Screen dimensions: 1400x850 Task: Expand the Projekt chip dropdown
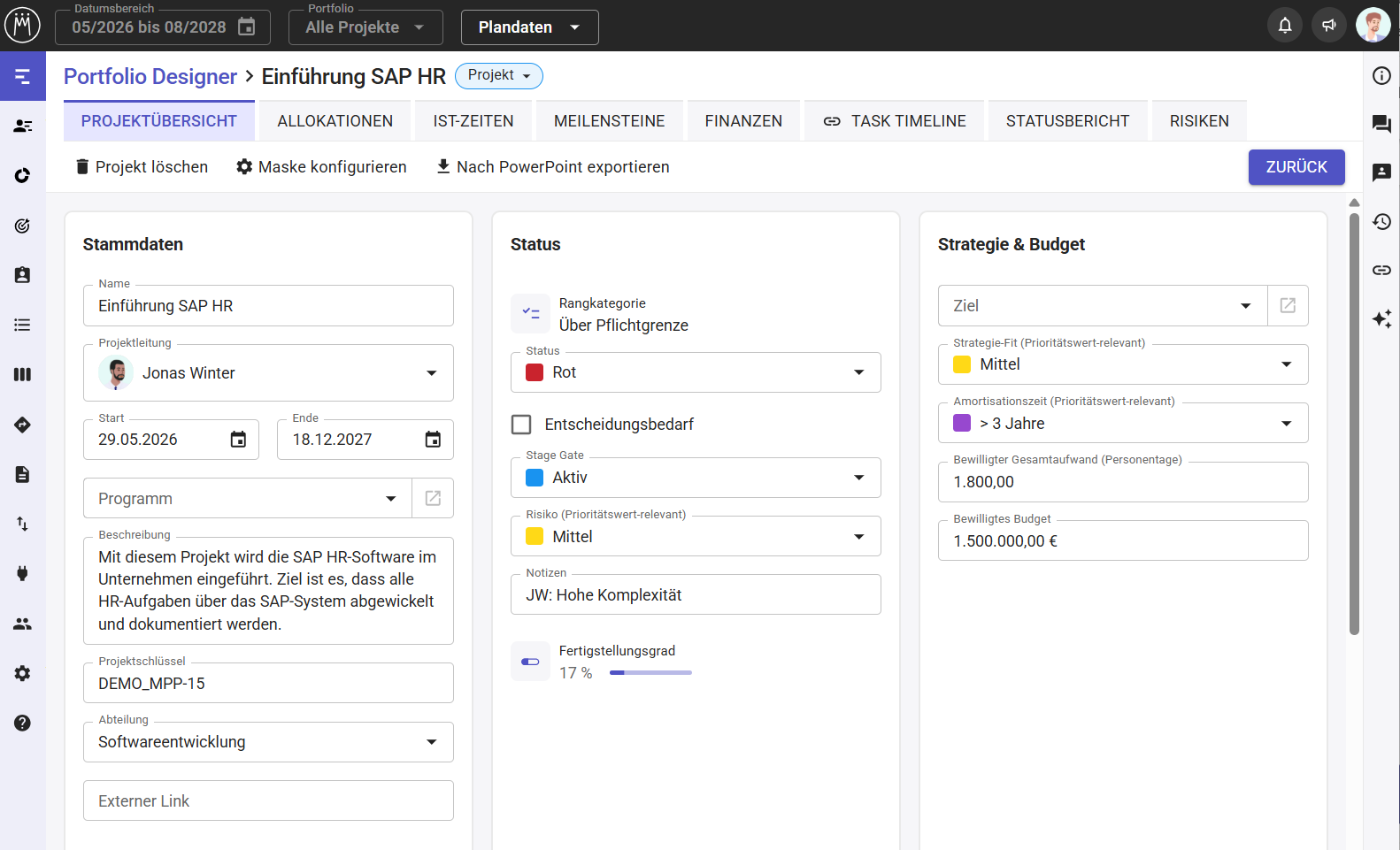[499, 76]
